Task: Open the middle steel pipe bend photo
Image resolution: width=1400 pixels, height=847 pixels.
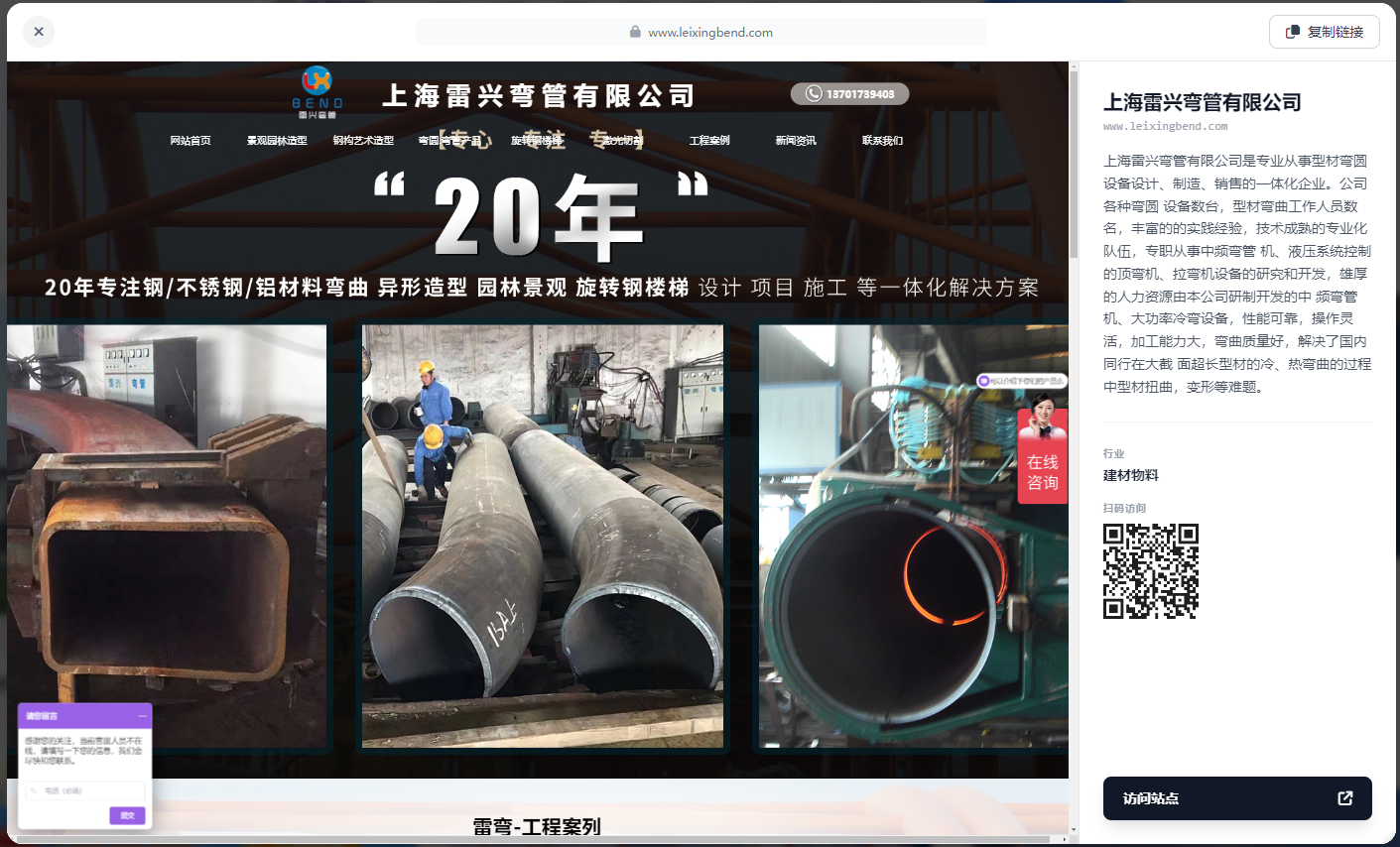Action: (x=543, y=536)
